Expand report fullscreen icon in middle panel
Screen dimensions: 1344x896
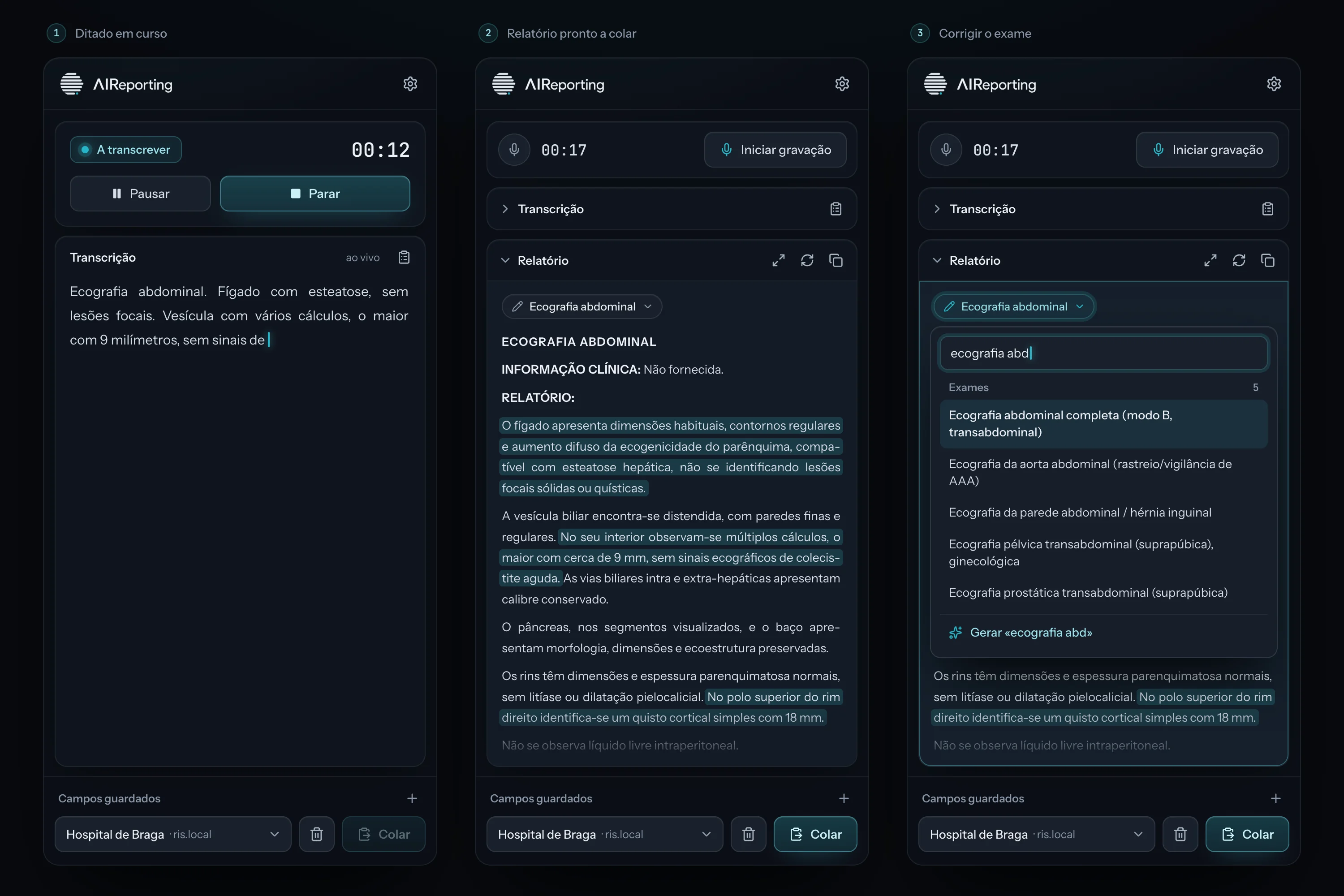point(778,261)
